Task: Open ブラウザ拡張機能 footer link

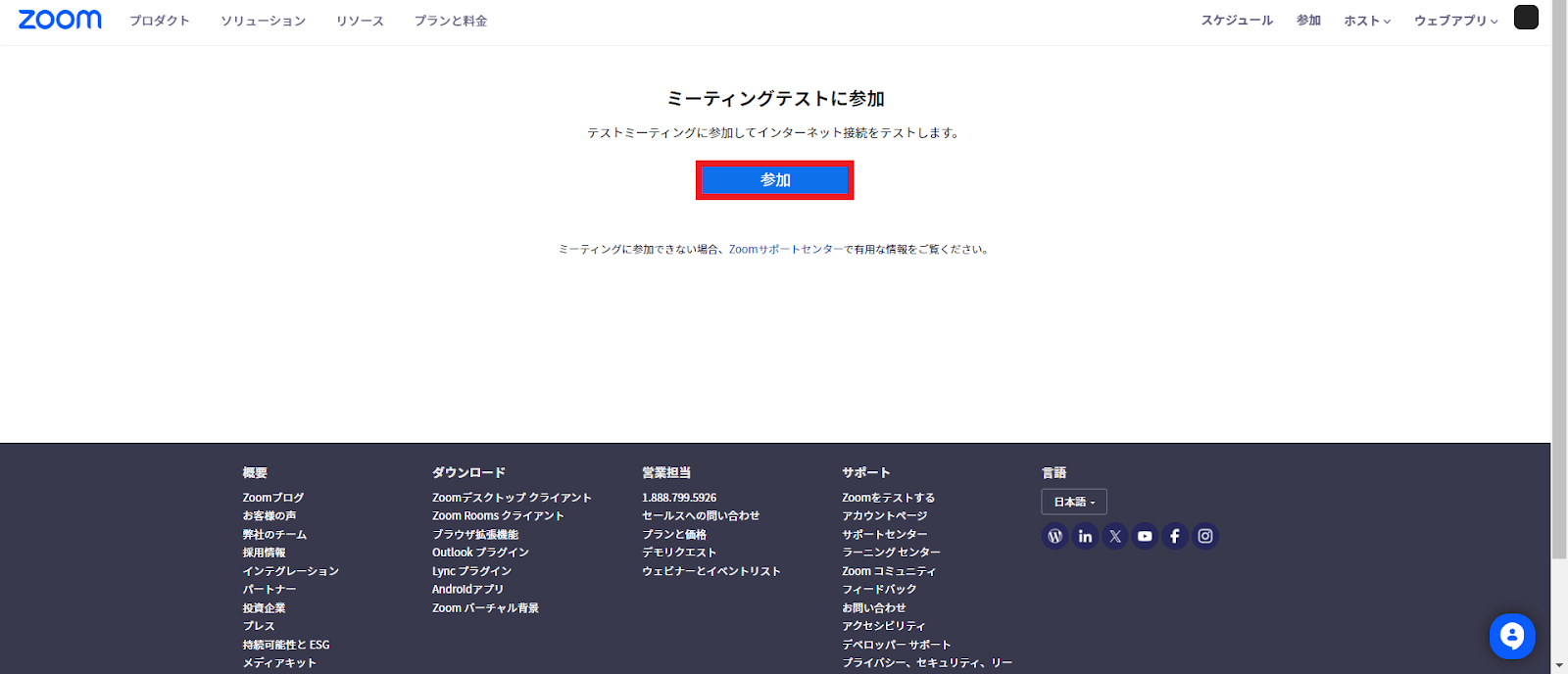Action: [x=475, y=534]
